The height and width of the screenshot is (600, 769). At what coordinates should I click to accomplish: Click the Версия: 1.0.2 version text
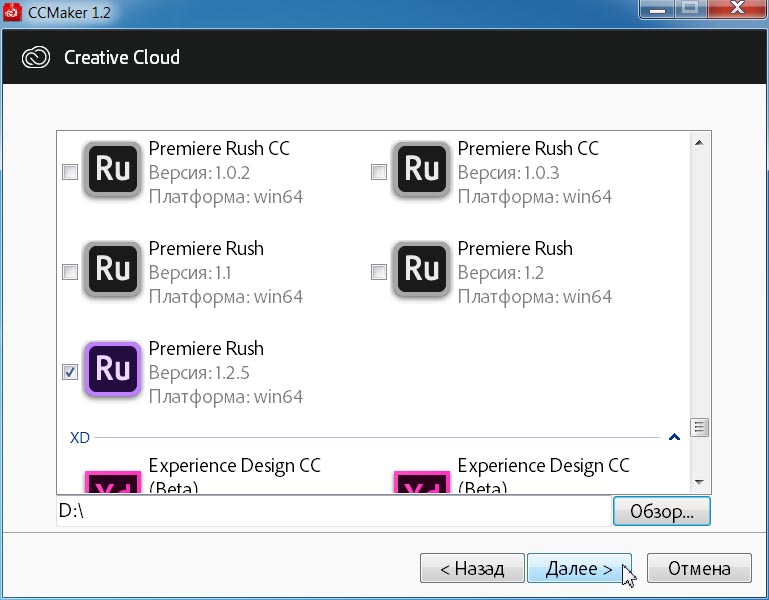click(x=199, y=173)
